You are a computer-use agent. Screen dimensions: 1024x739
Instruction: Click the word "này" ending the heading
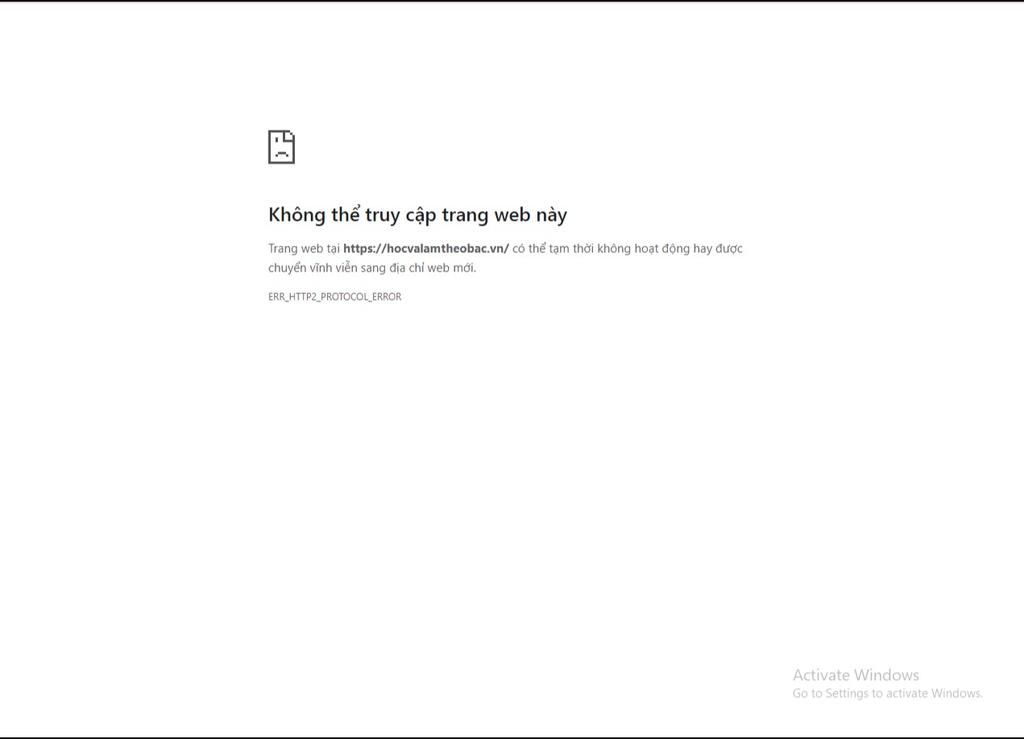coord(552,215)
